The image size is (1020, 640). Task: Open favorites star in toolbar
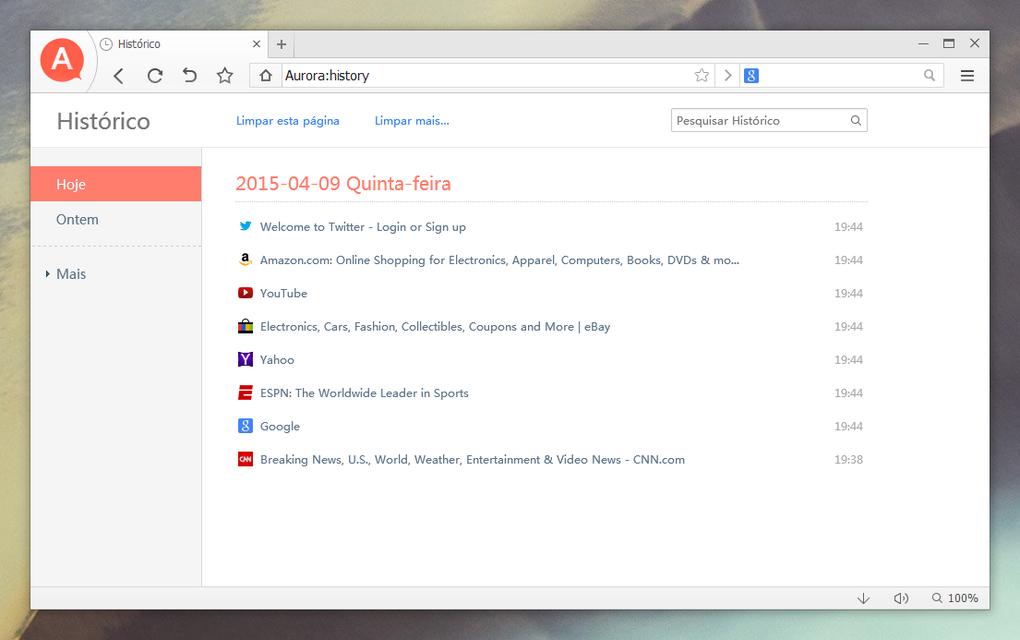click(x=225, y=75)
